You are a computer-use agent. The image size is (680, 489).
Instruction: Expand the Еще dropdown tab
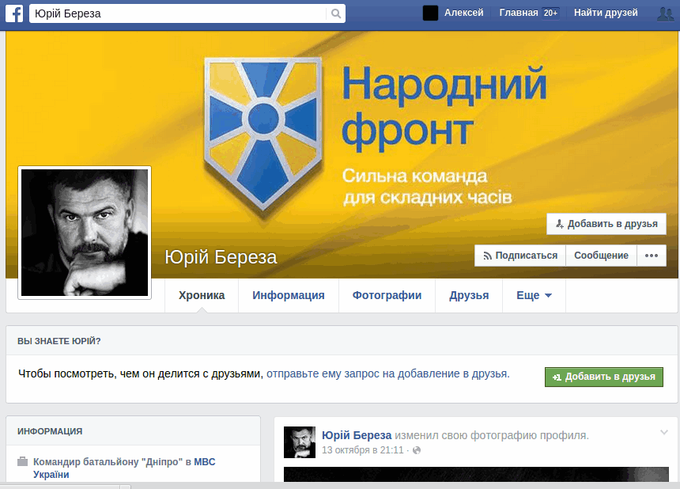[x=534, y=296]
